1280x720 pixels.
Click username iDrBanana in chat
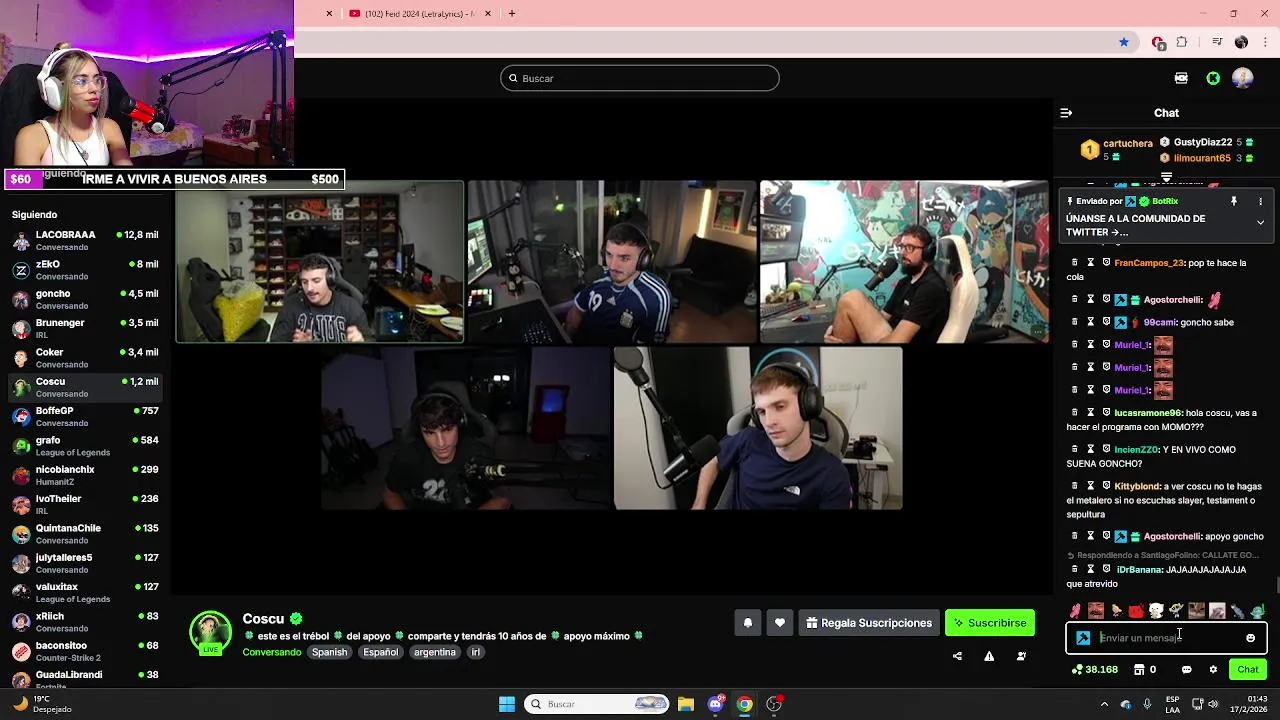(1139, 570)
